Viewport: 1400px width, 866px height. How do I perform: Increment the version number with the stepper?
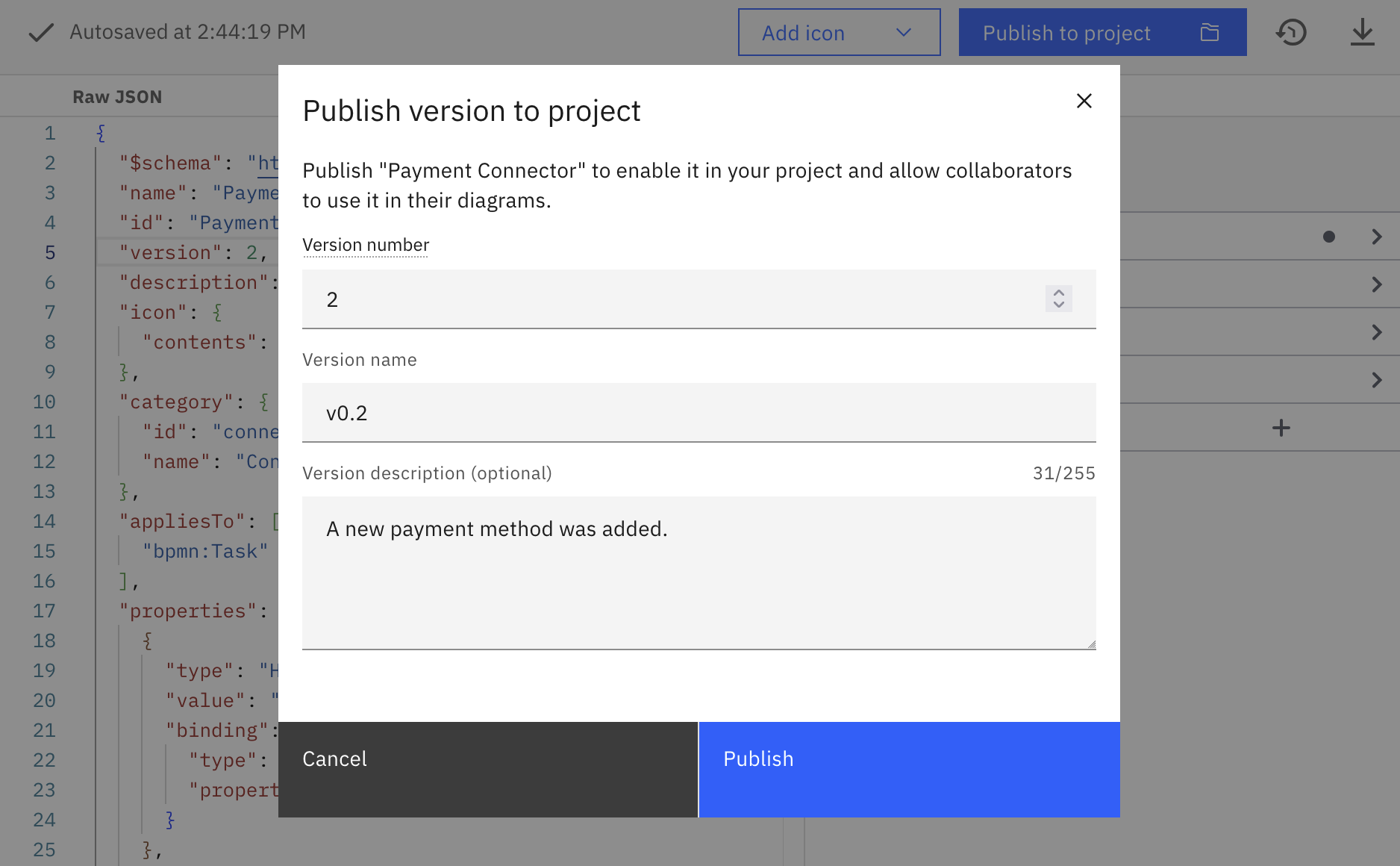[1059, 294]
